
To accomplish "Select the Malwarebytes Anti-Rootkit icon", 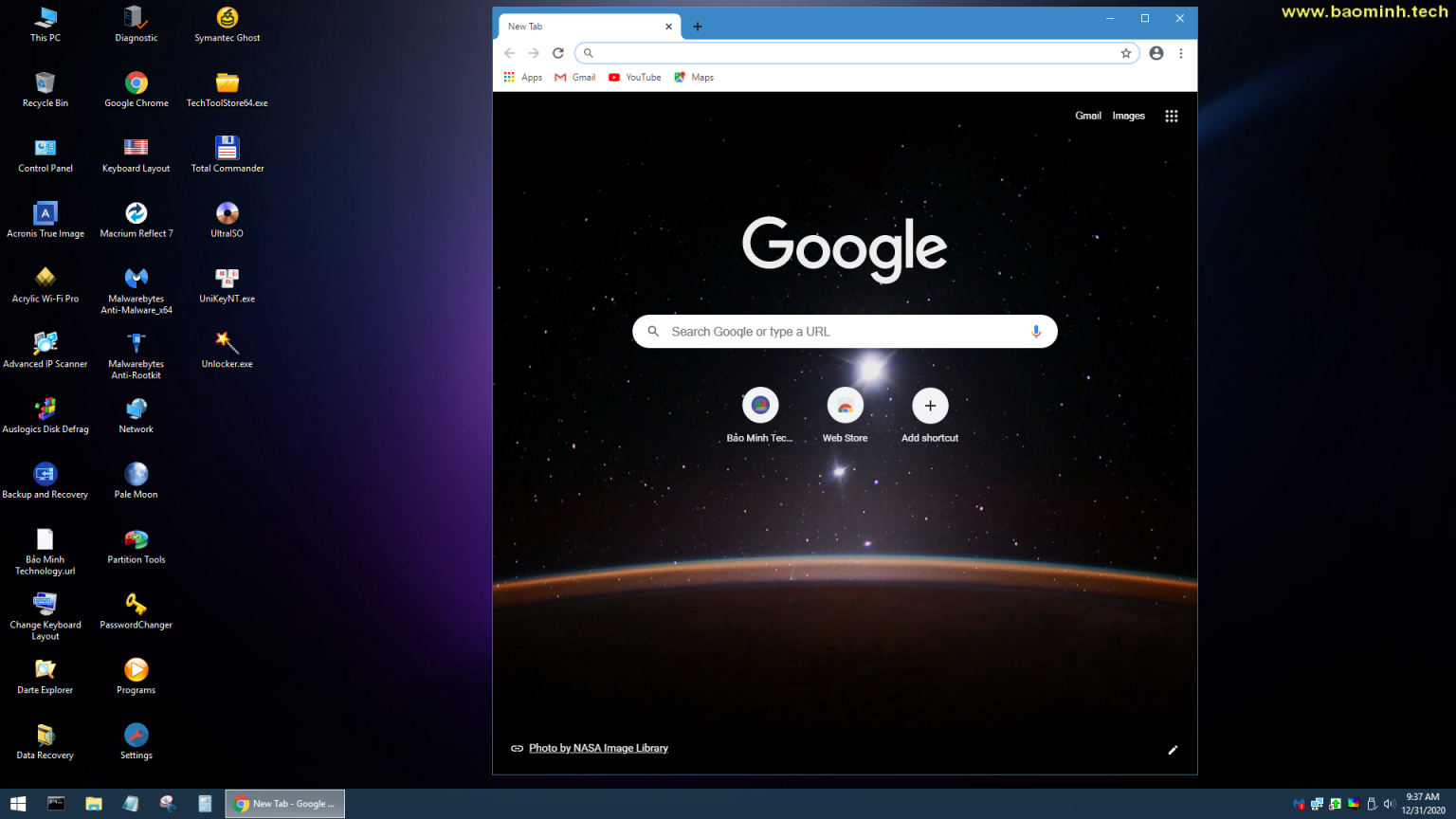I will click(136, 356).
